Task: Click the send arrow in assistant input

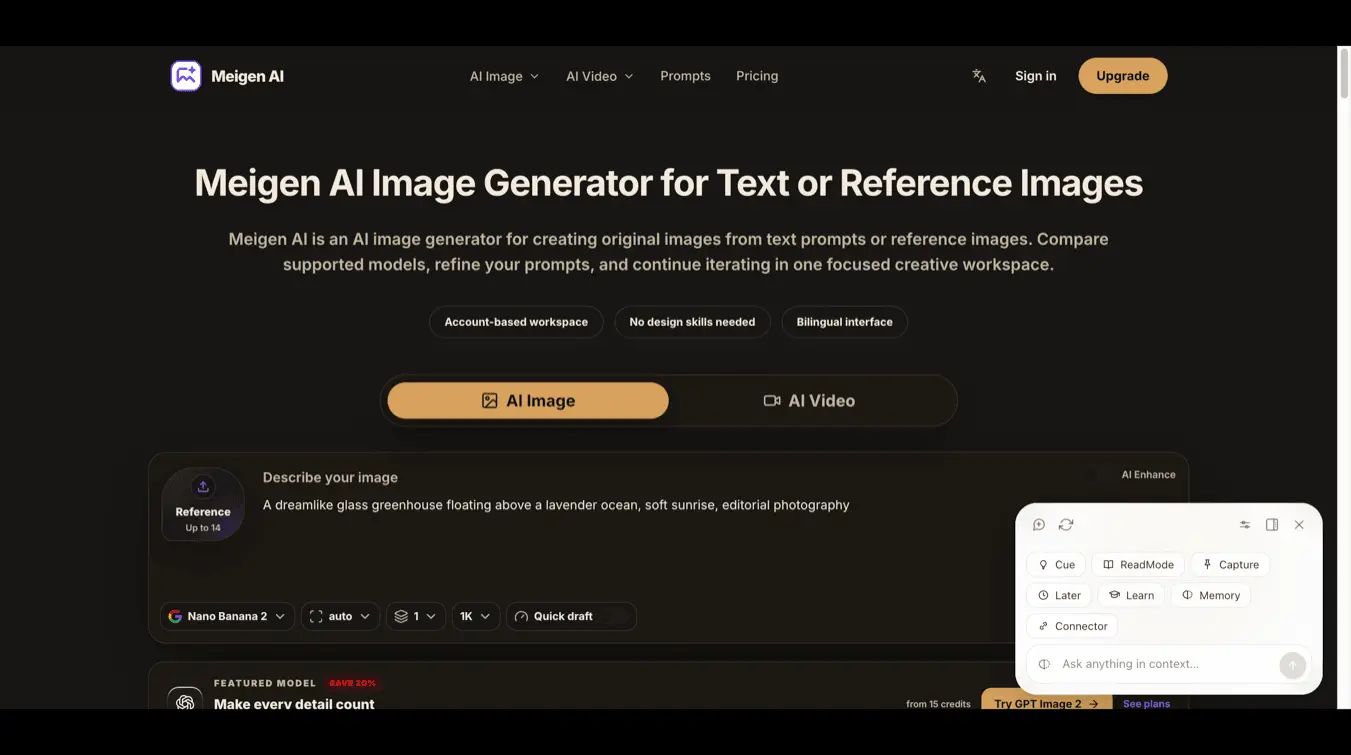Action: click(x=1292, y=665)
